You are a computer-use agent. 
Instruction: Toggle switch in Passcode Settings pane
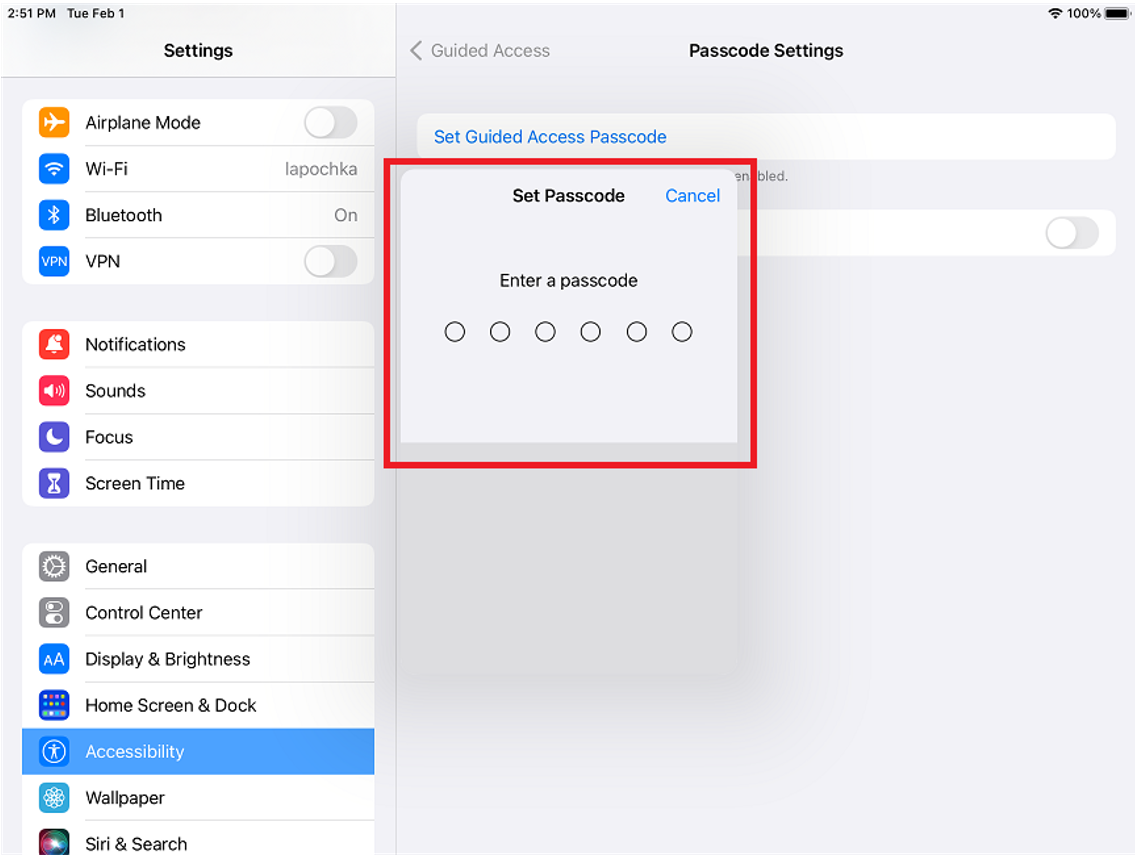1072,233
